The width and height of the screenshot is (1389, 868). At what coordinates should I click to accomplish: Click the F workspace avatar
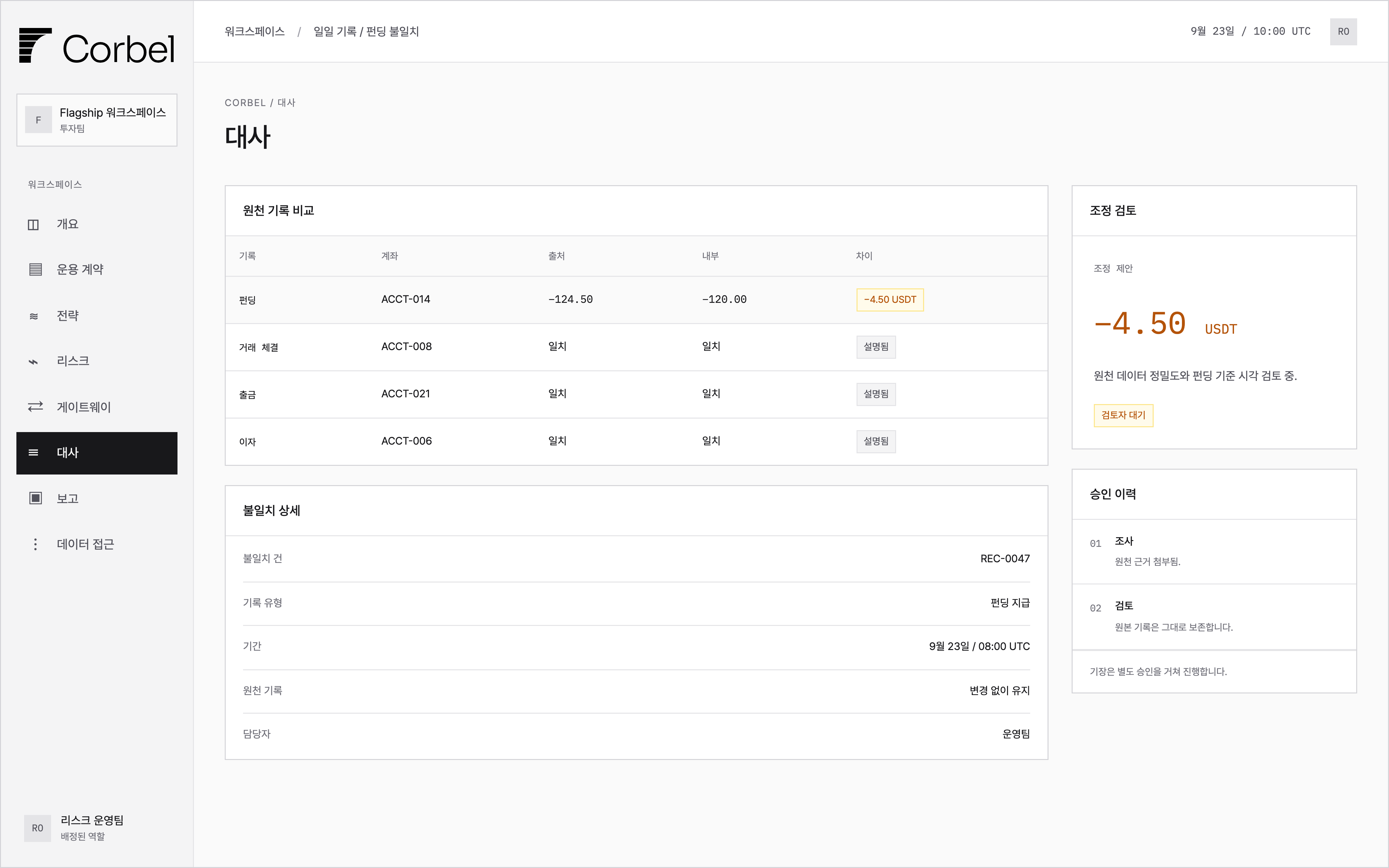[39, 120]
